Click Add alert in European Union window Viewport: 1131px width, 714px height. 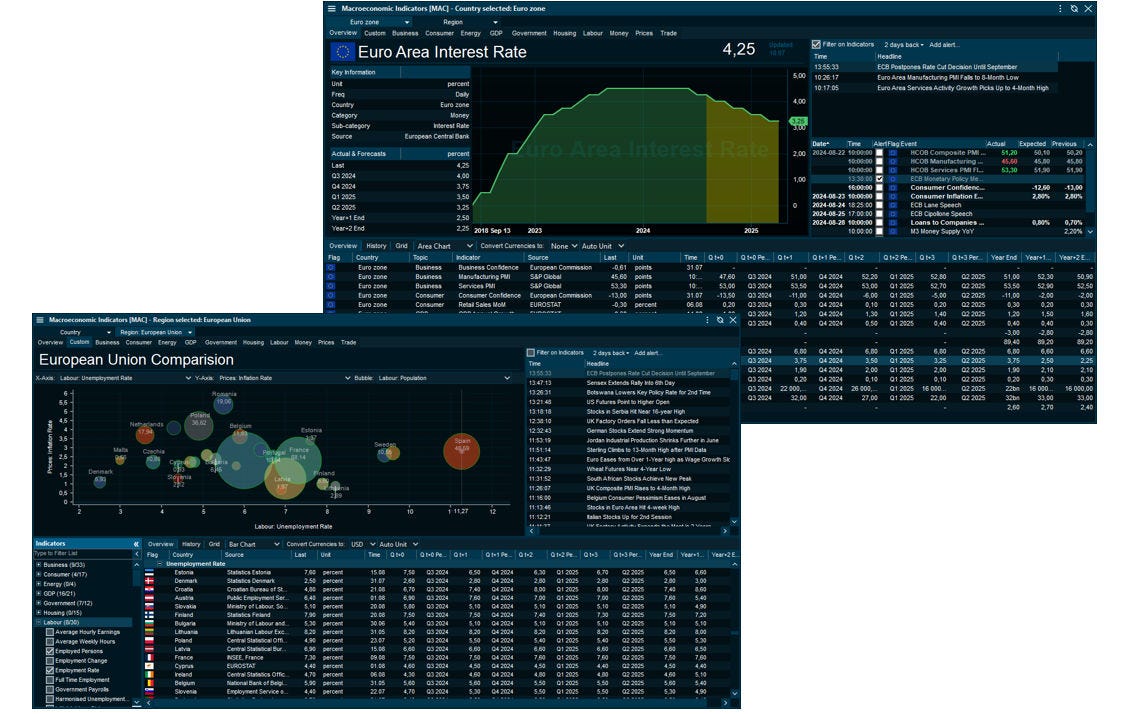(x=648, y=353)
